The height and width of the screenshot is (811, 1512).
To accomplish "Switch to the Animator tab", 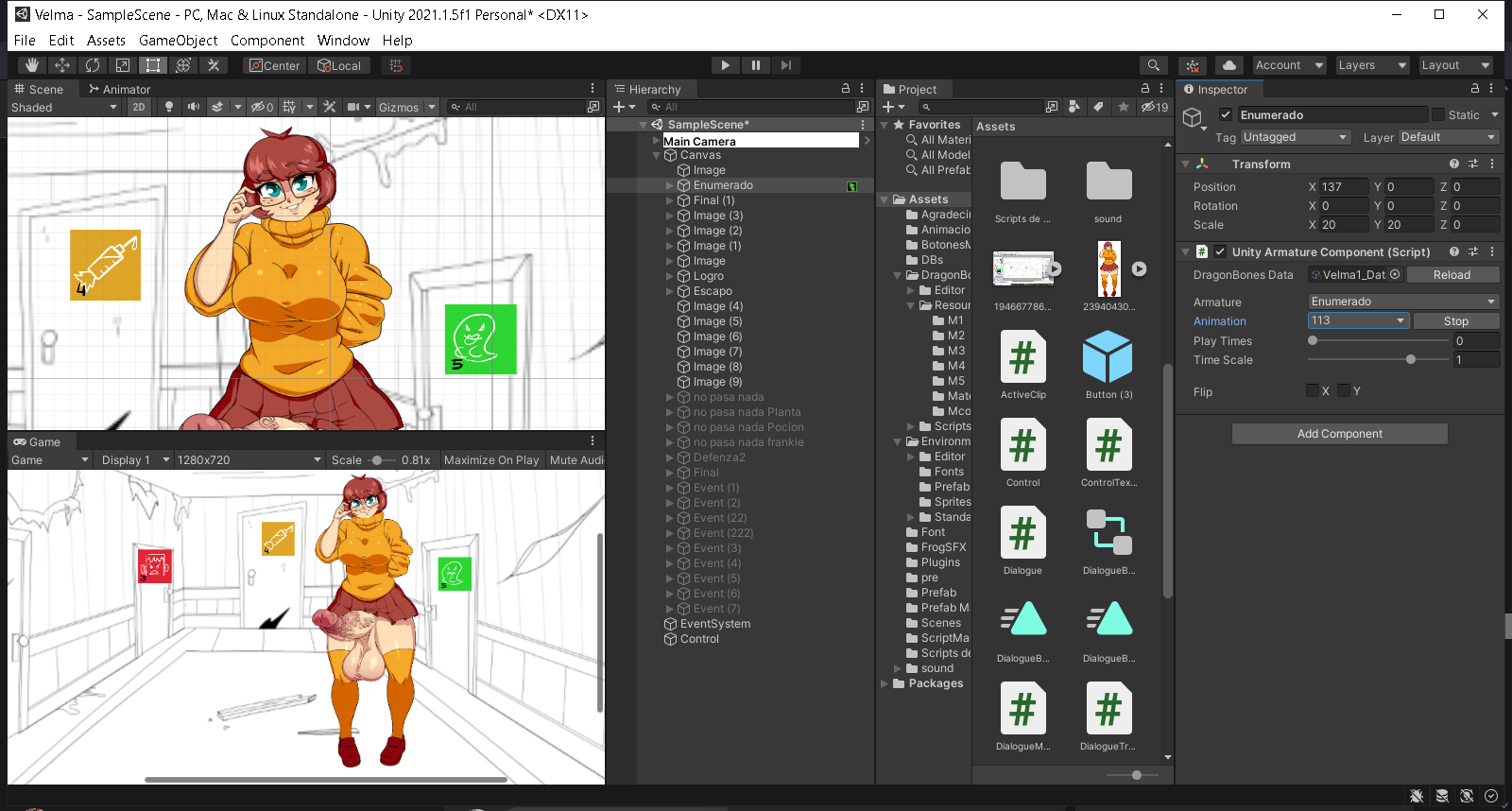I will [x=119, y=89].
